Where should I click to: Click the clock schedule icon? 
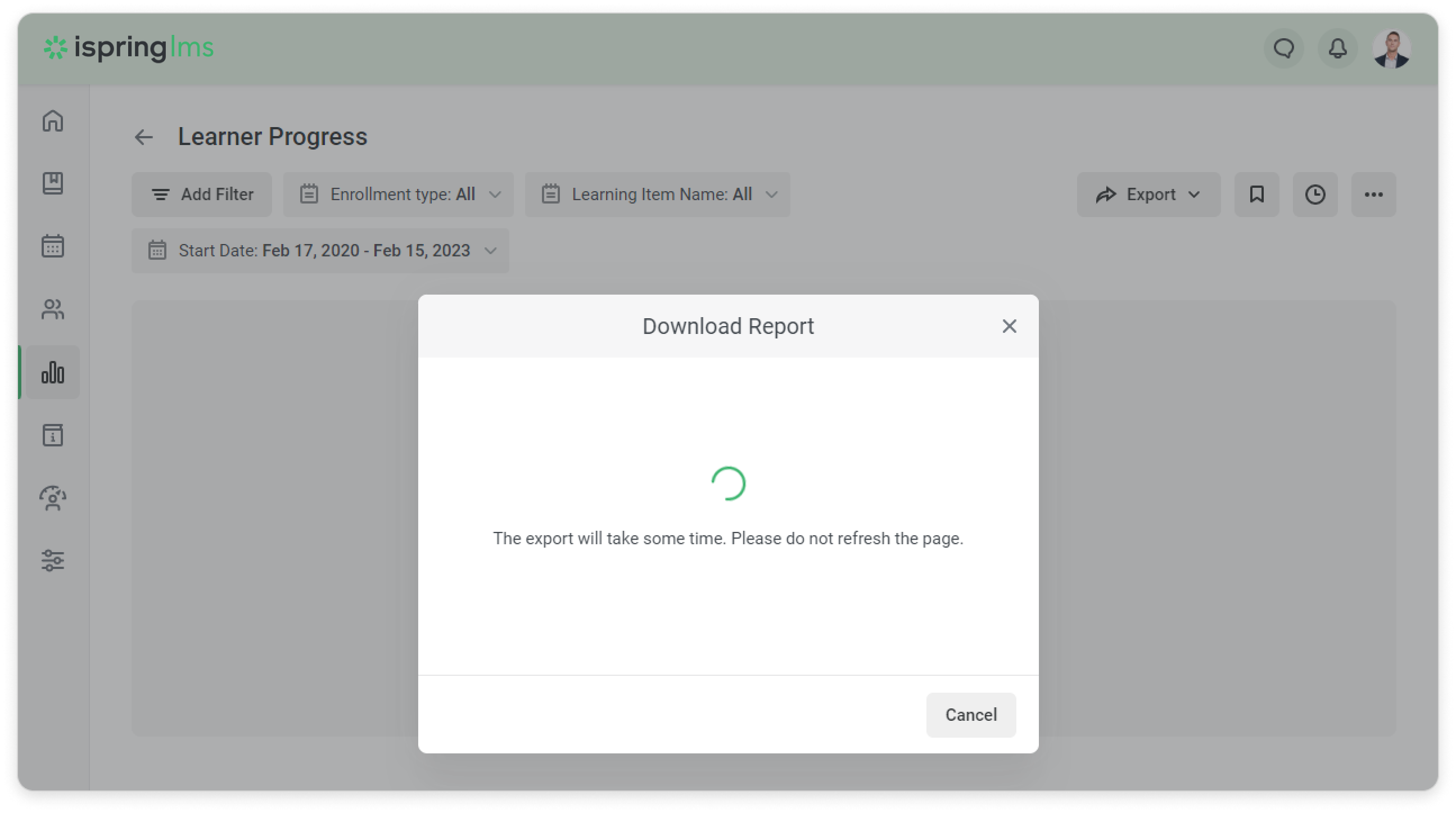1315,195
